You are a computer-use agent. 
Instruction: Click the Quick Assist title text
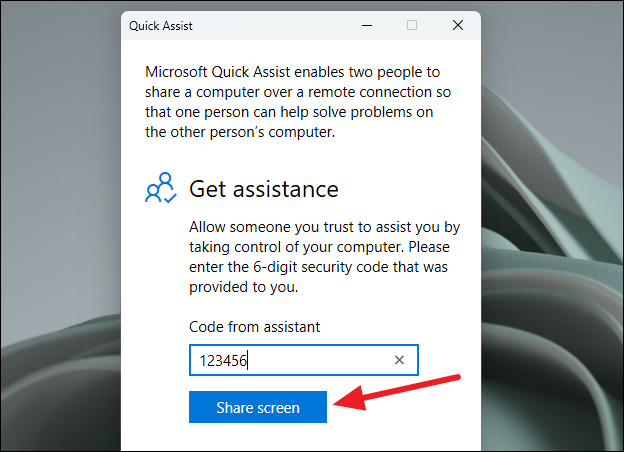pyautogui.click(x=161, y=26)
